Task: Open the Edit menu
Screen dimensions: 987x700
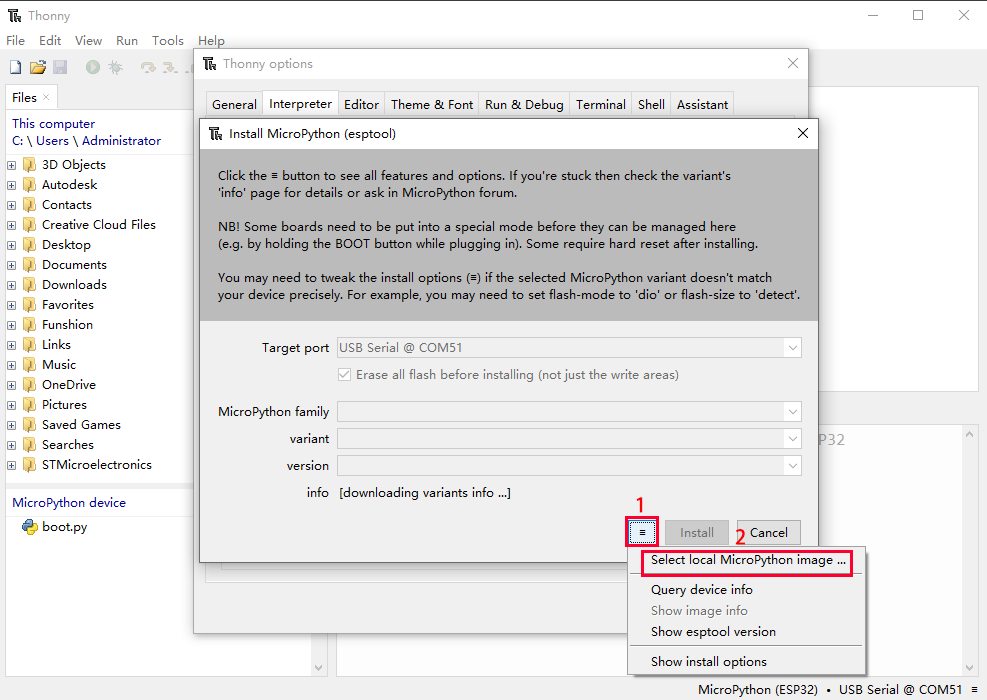Action: click(x=50, y=40)
